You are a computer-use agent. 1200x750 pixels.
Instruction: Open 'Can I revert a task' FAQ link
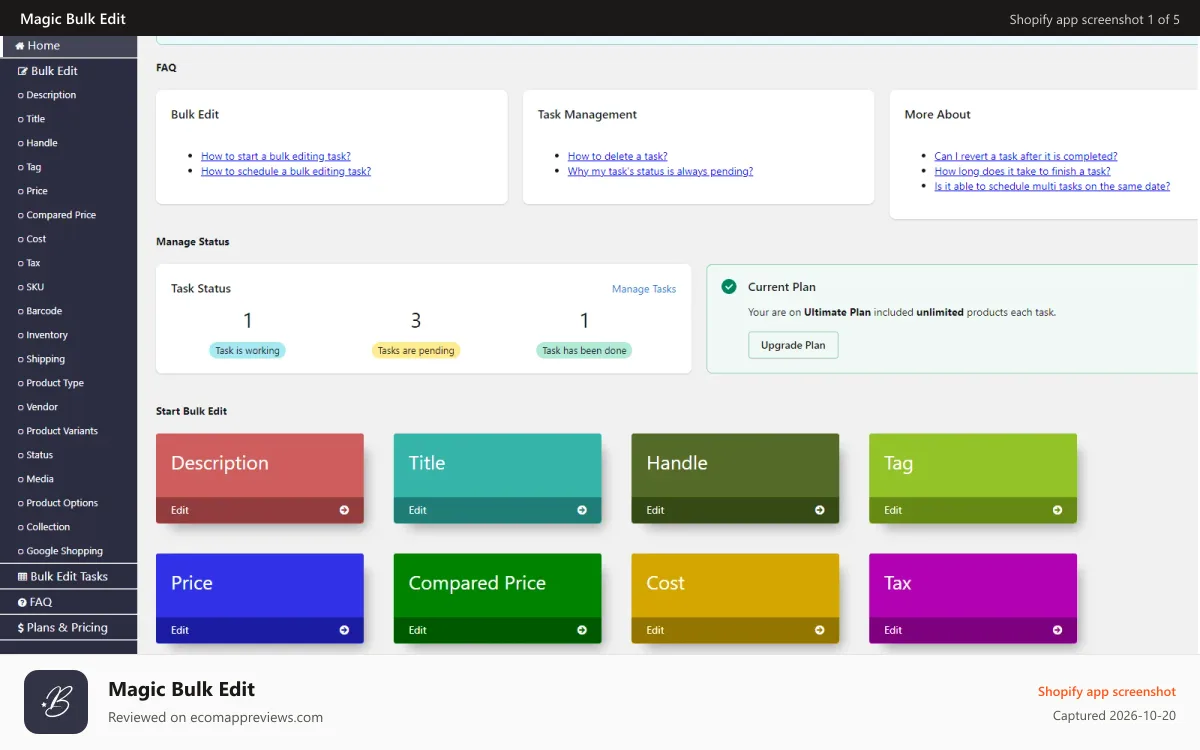click(x=1026, y=156)
